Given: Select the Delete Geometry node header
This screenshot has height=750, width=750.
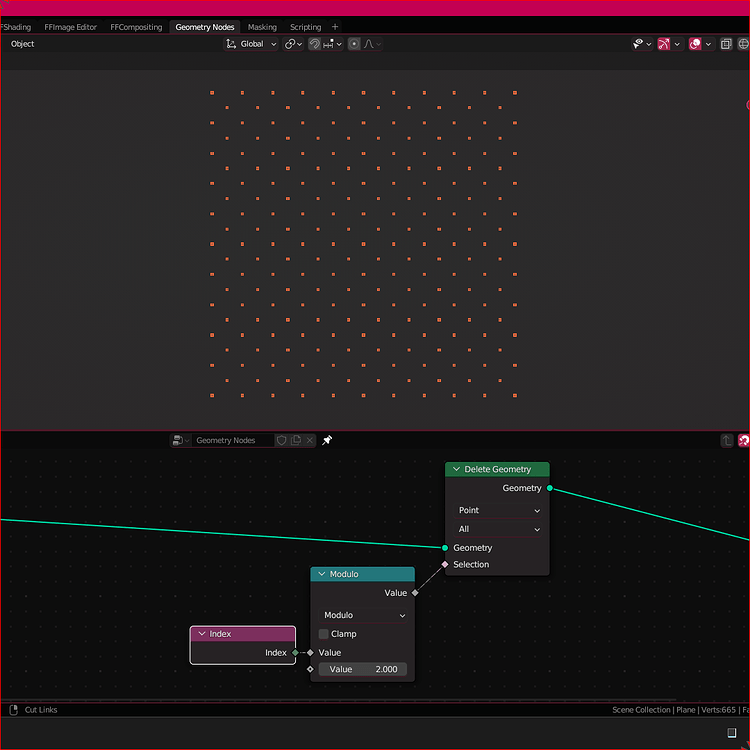Looking at the screenshot, I should point(497,469).
